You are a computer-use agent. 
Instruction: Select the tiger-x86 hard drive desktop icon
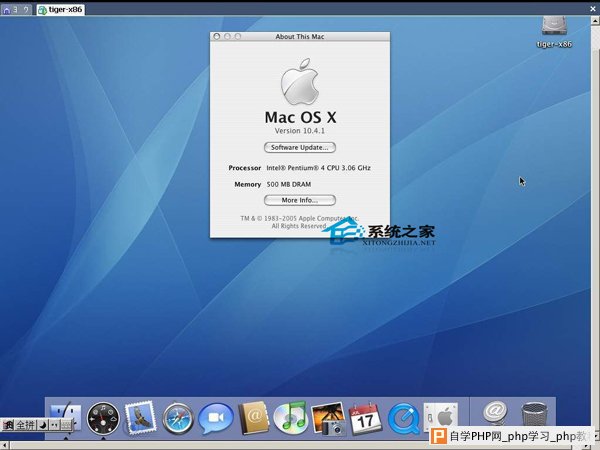pos(554,33)
